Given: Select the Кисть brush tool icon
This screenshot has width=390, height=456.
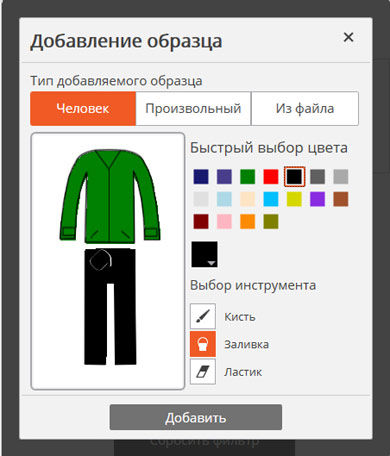Looking at the screenshot, I should 203,316.
